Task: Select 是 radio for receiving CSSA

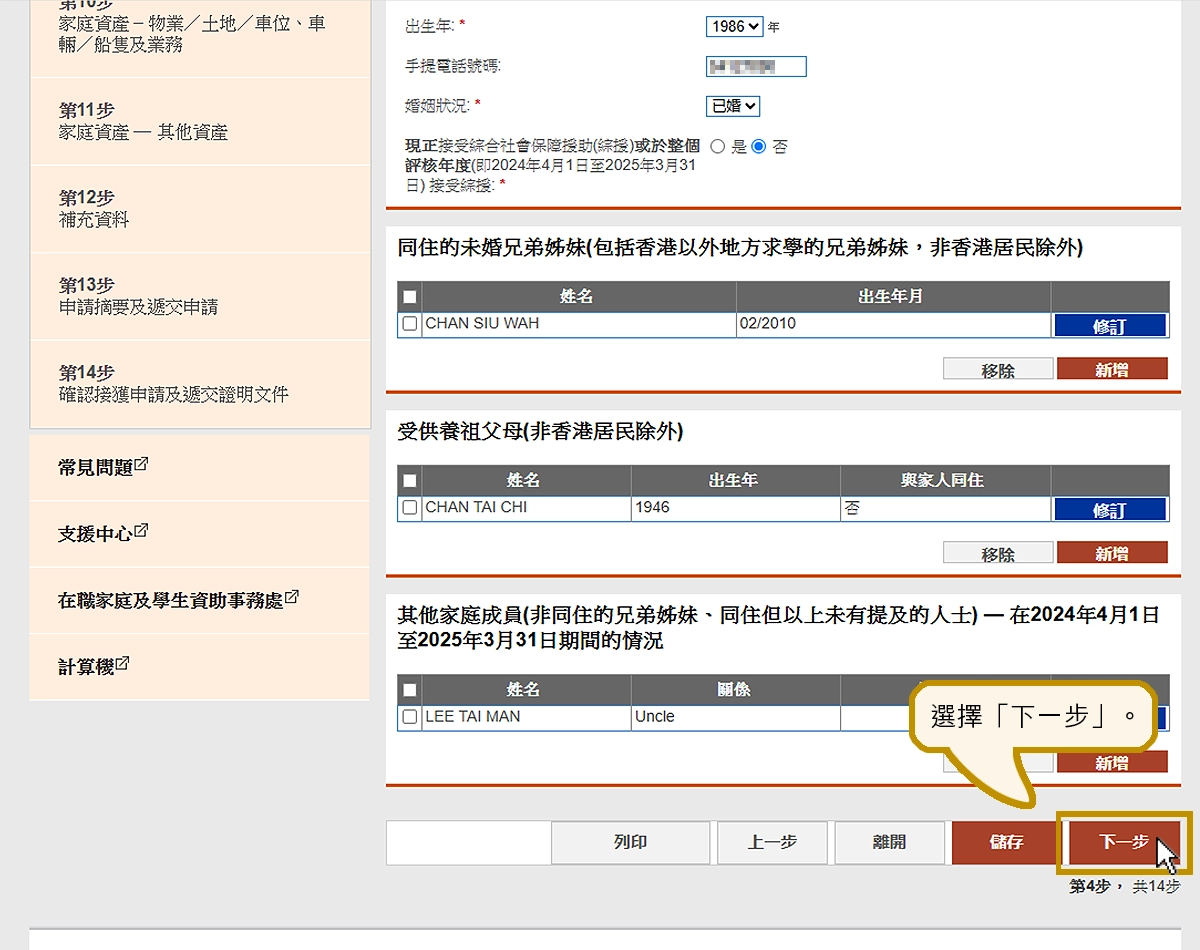Action: click(717, 147)
